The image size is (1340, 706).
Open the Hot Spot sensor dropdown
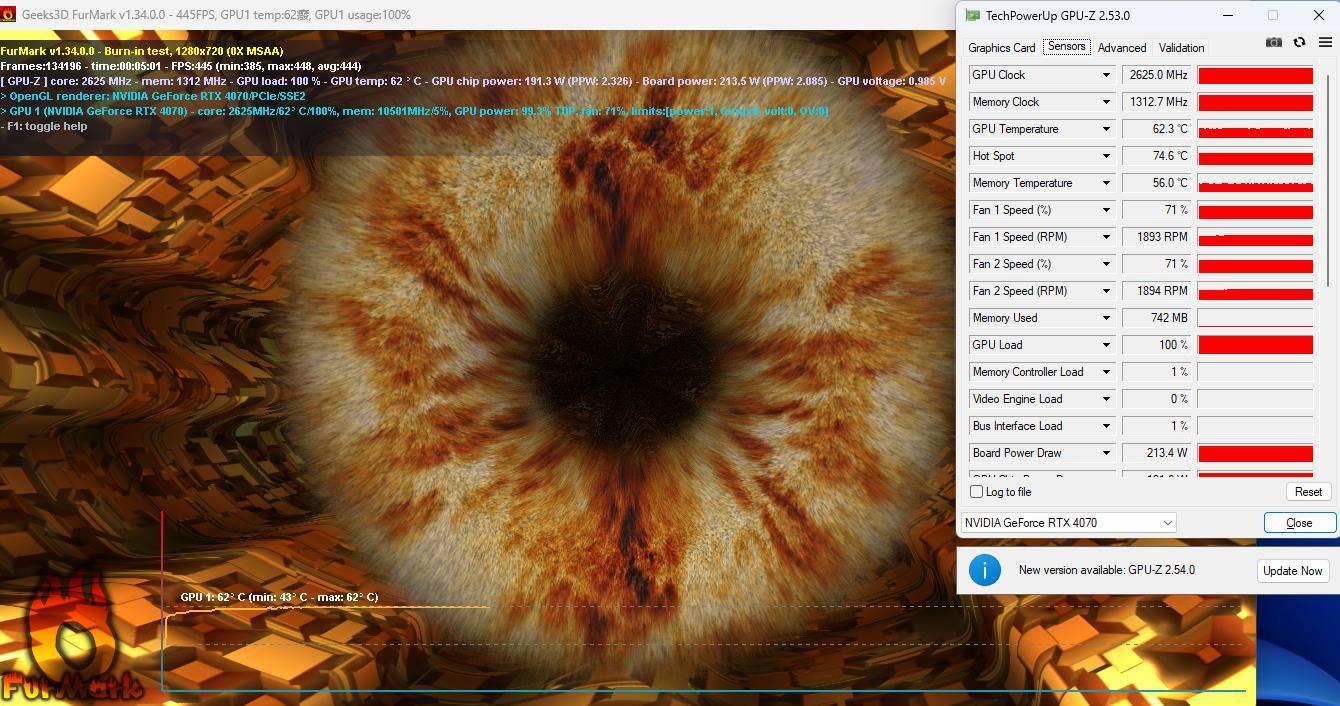1106,156
